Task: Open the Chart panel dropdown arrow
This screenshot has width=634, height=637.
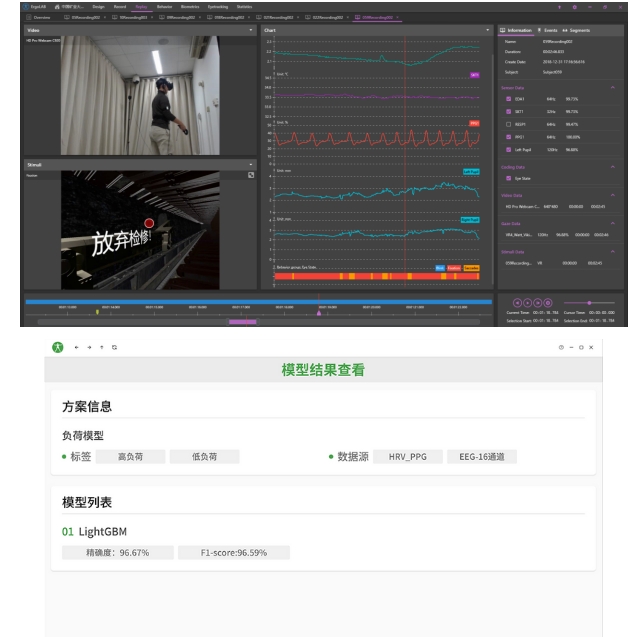Action: click(x=487, y=30)
